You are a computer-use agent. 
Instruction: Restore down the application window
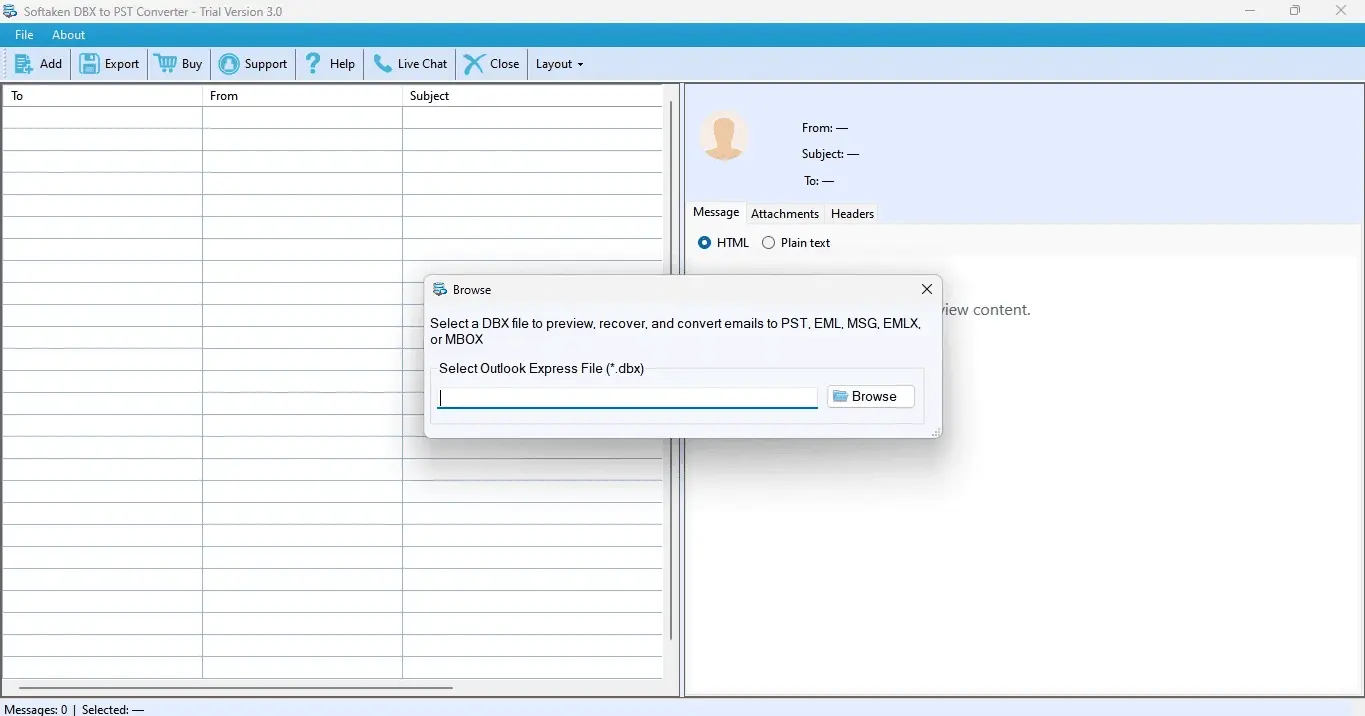click(1296, 11)
